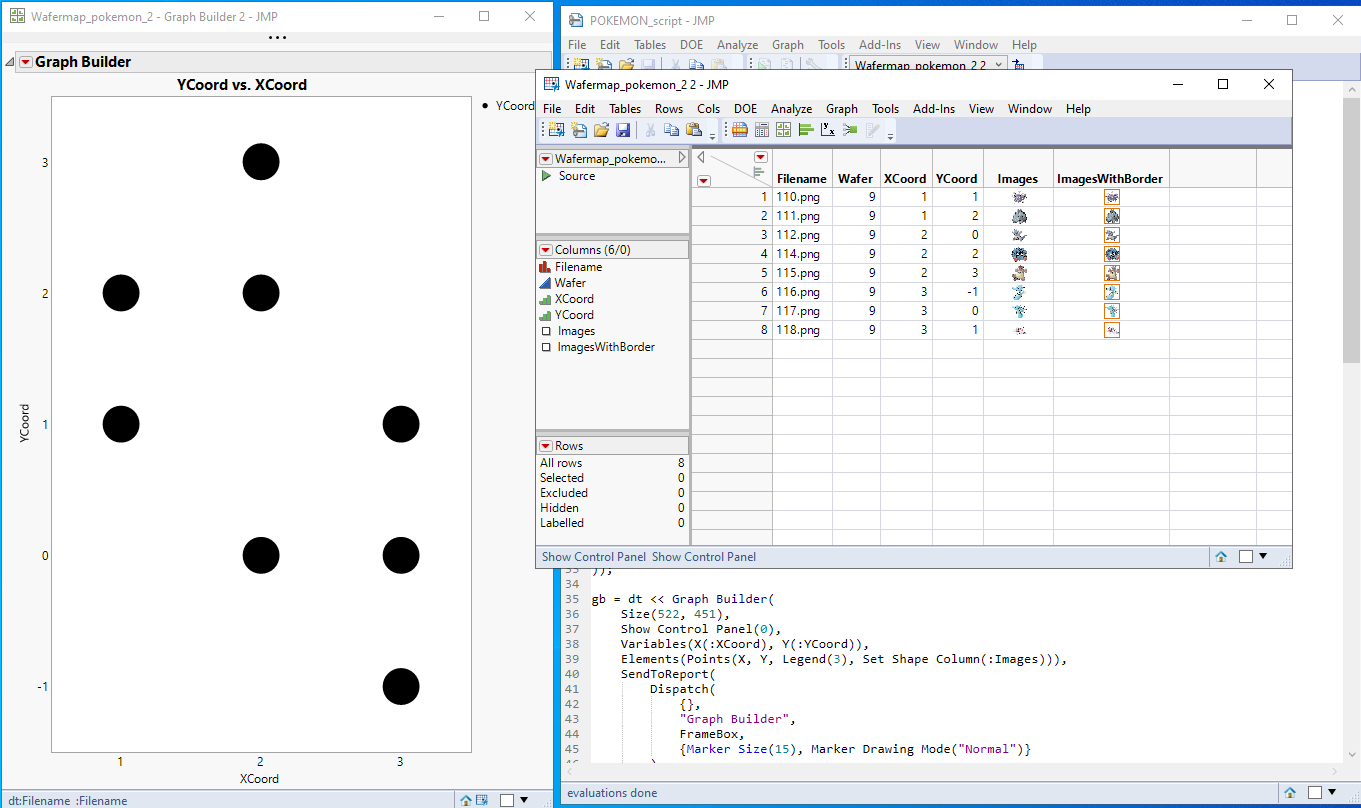Image resolution: width=1361 pixels, height=808 pixels.
Task: Open the Graph Builder red triangle menu
Action: [25, 62]
